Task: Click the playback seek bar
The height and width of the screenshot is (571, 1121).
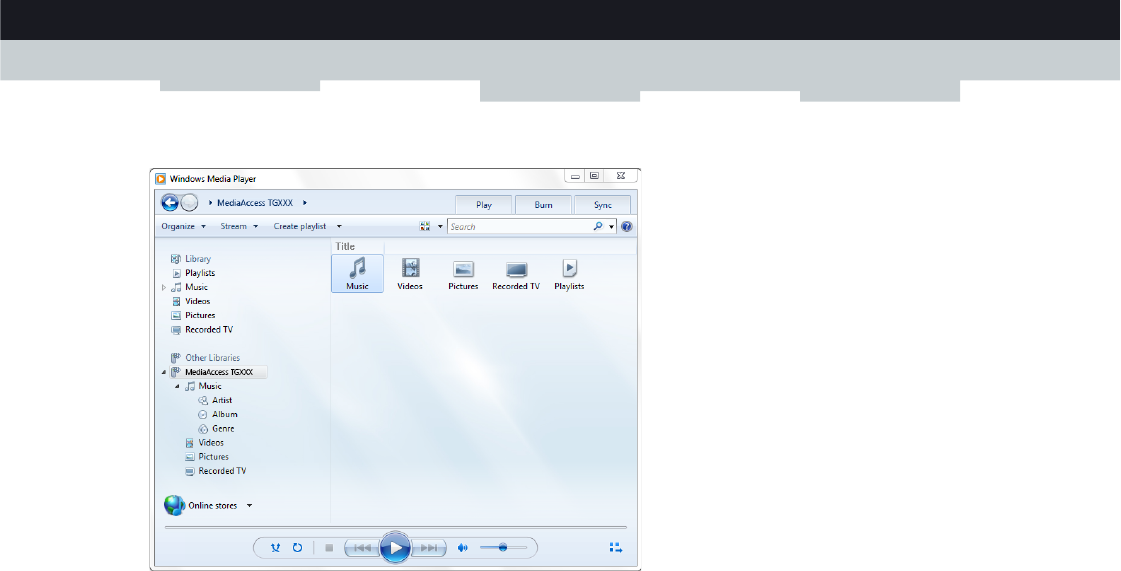Action: (x=395, y=527)
